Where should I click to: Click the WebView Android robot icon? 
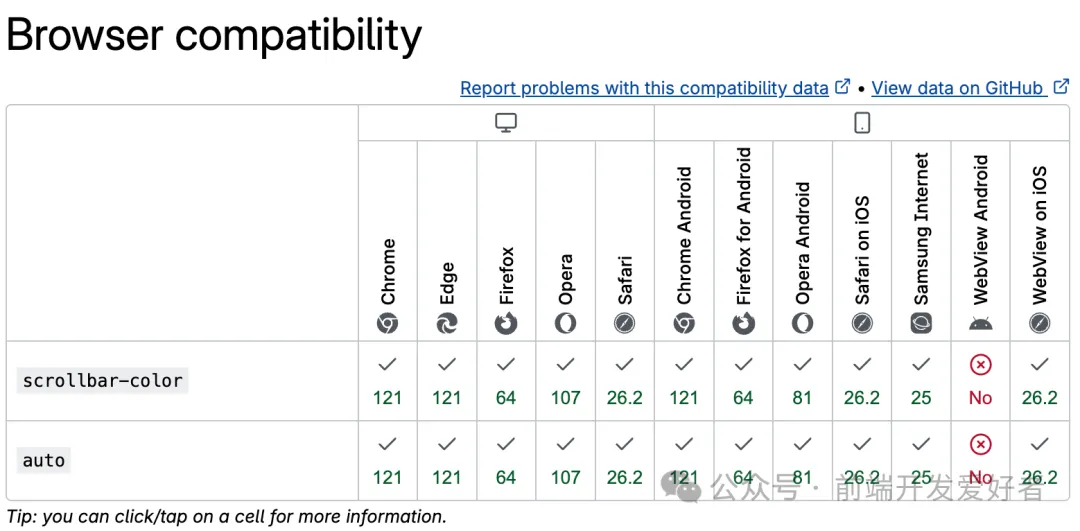pos(980,323)
